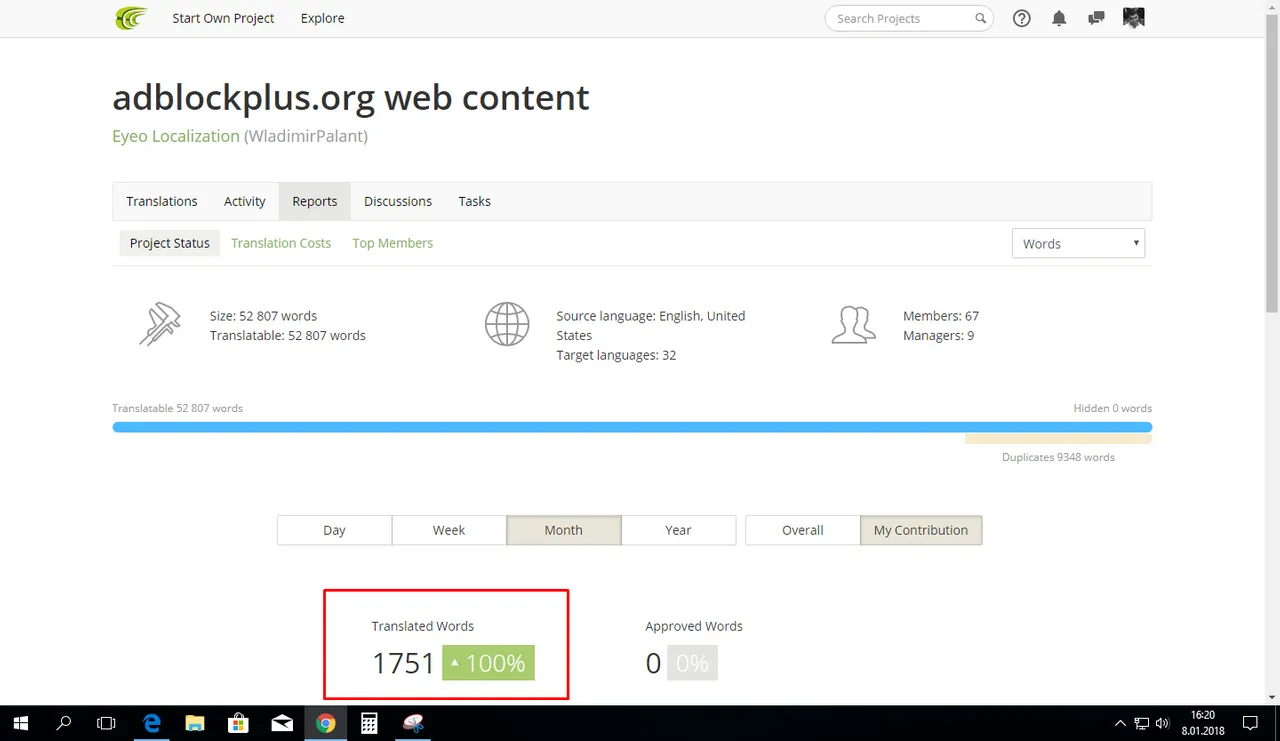Click the members people icon

click(853, 325)
